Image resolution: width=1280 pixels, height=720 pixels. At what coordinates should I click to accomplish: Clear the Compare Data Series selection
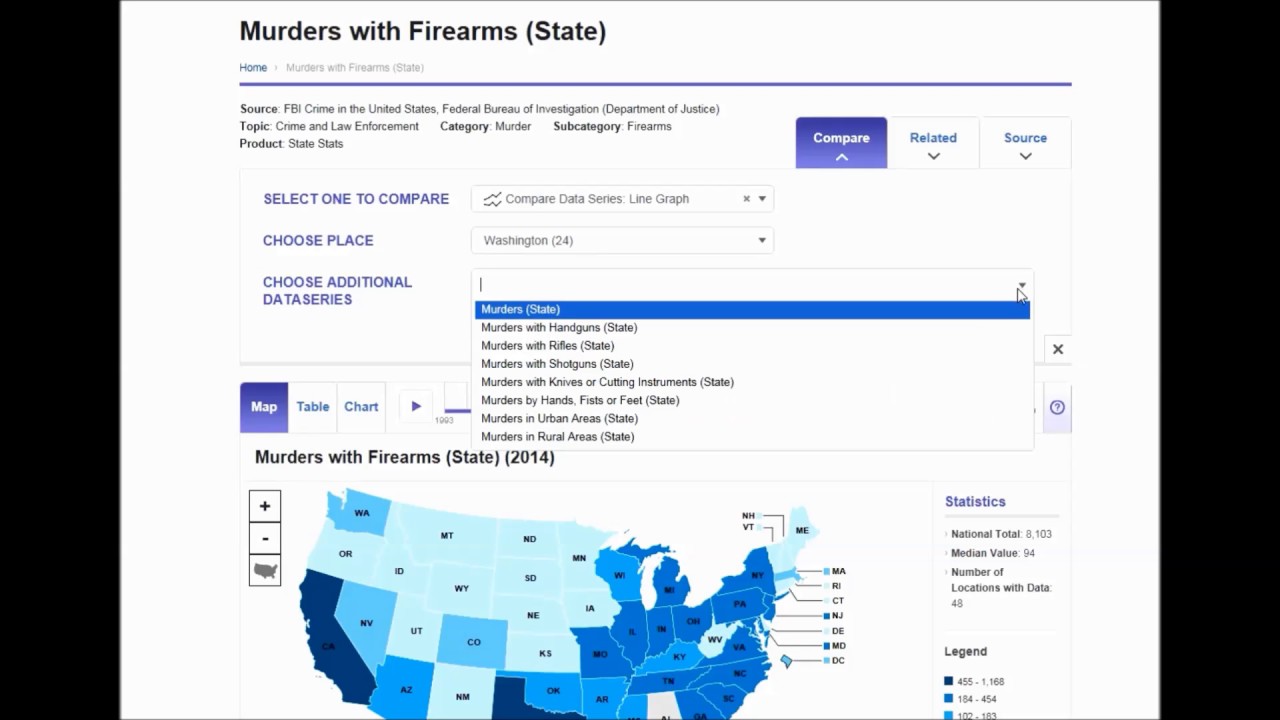[x=746, y=199]
